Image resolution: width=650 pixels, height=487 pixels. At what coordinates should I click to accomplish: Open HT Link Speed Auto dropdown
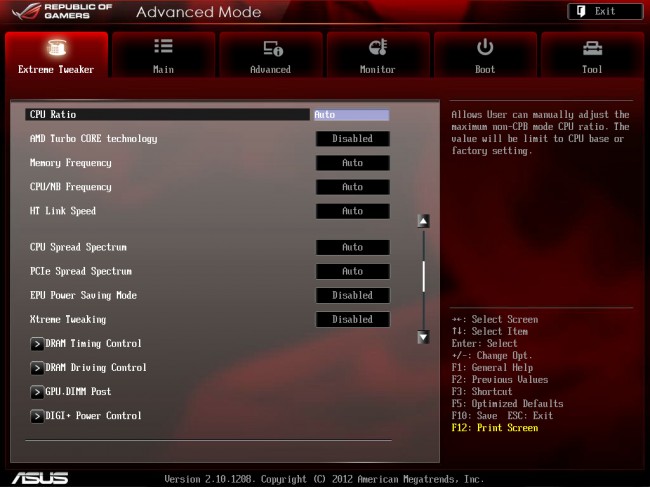352,211
